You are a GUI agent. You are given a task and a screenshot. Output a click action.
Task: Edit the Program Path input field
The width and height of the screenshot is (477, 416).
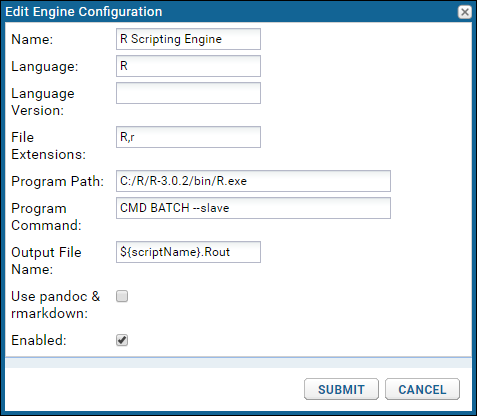click(253, 181)
